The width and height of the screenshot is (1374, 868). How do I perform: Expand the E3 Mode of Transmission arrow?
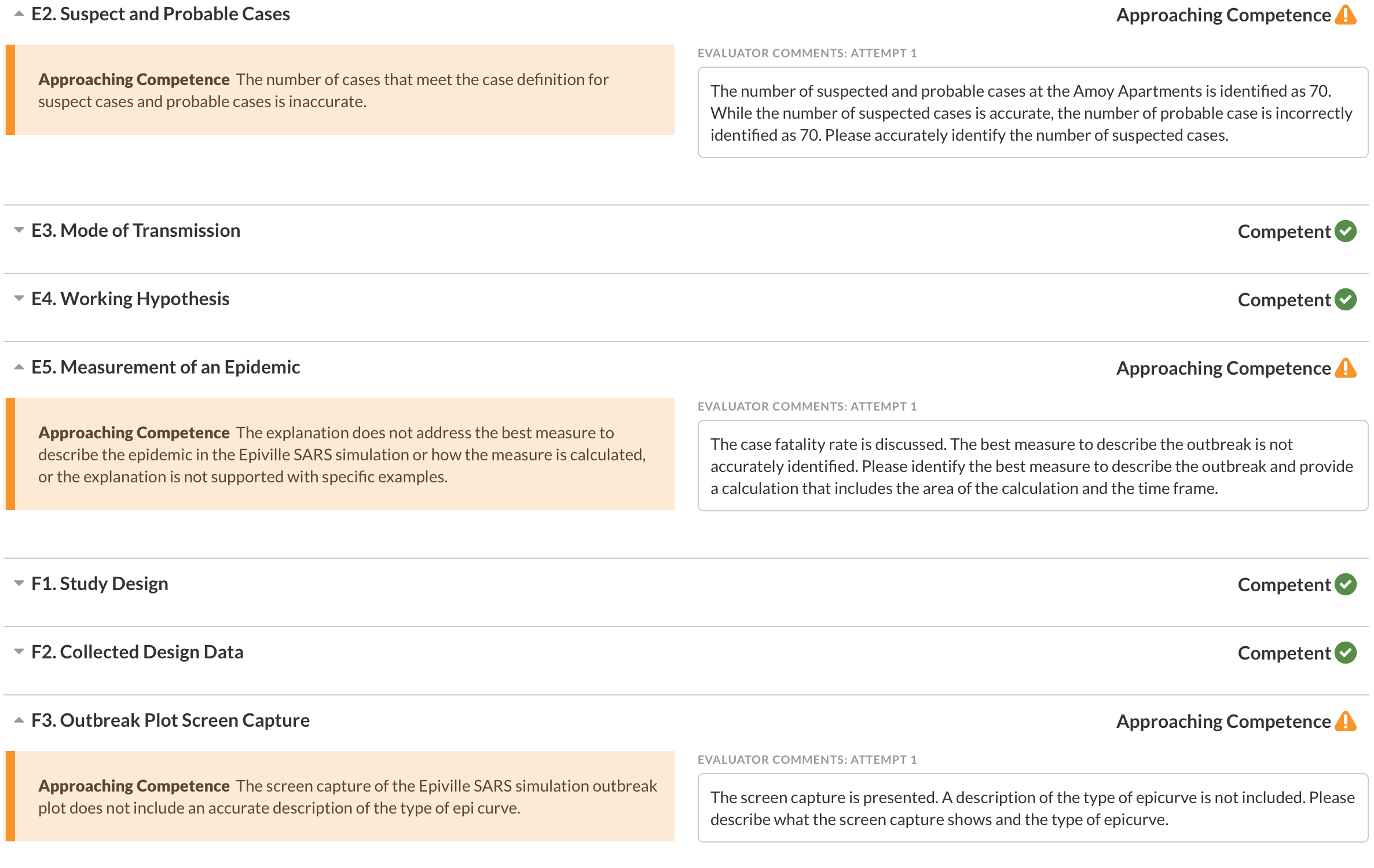coord(19,230)
